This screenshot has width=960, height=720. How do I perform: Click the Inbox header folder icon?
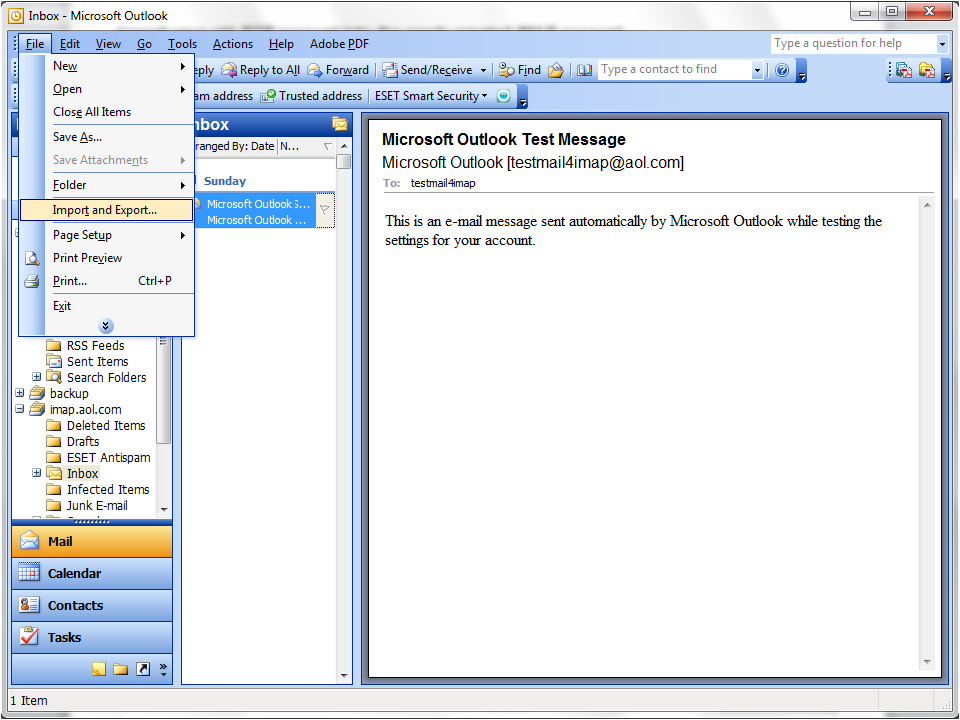click(x=340, y=124)
